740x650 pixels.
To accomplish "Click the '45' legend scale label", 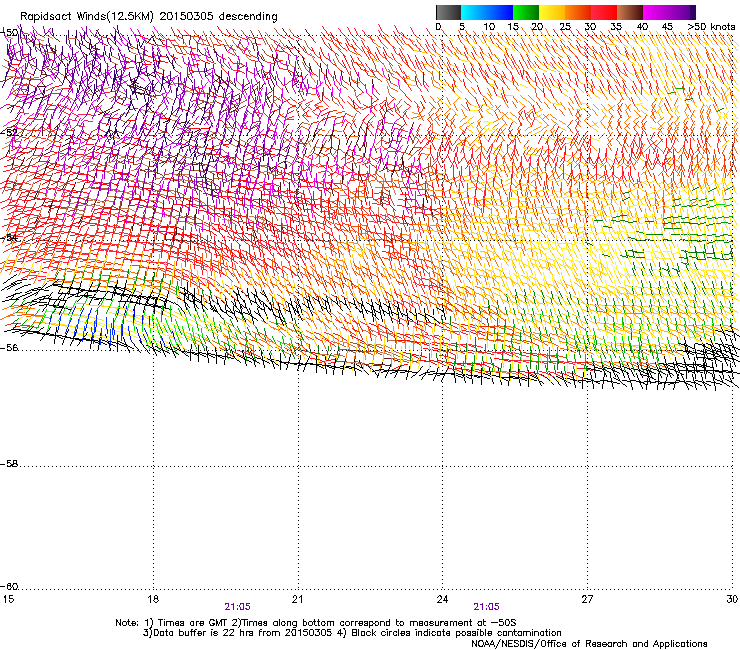I will click(x=667, y=27).
